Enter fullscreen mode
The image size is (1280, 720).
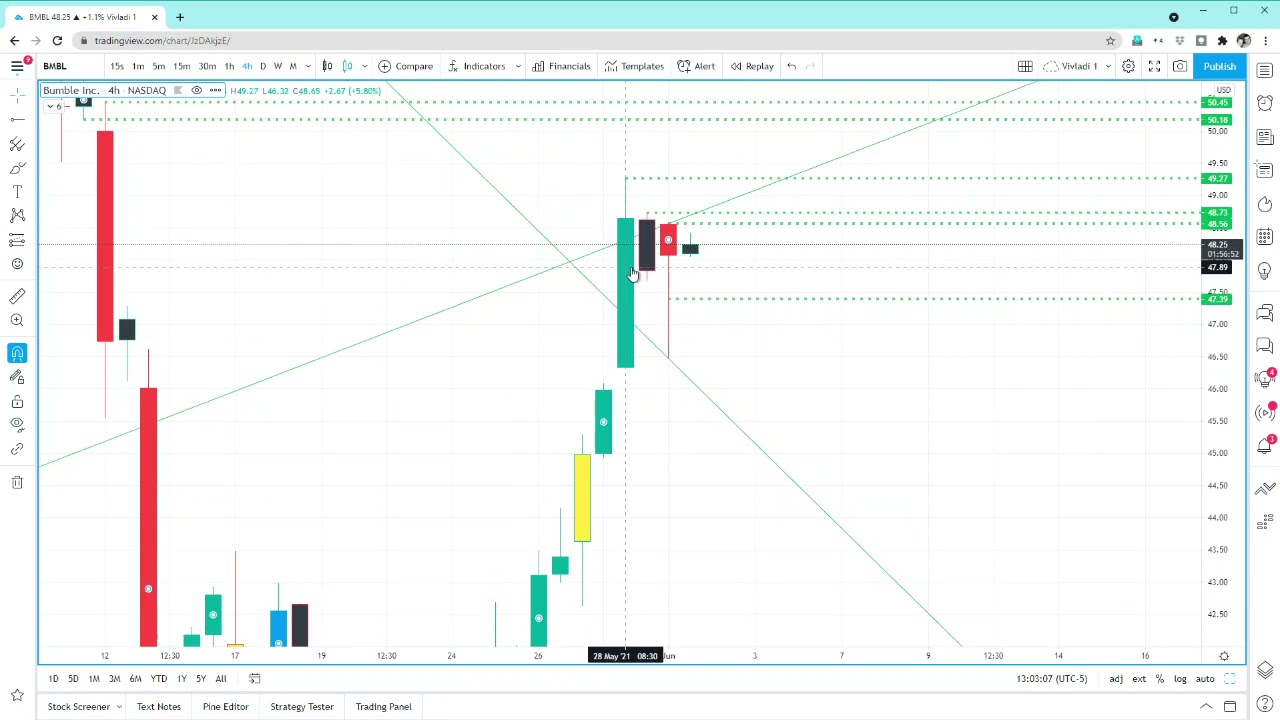tap(1154, 66)
